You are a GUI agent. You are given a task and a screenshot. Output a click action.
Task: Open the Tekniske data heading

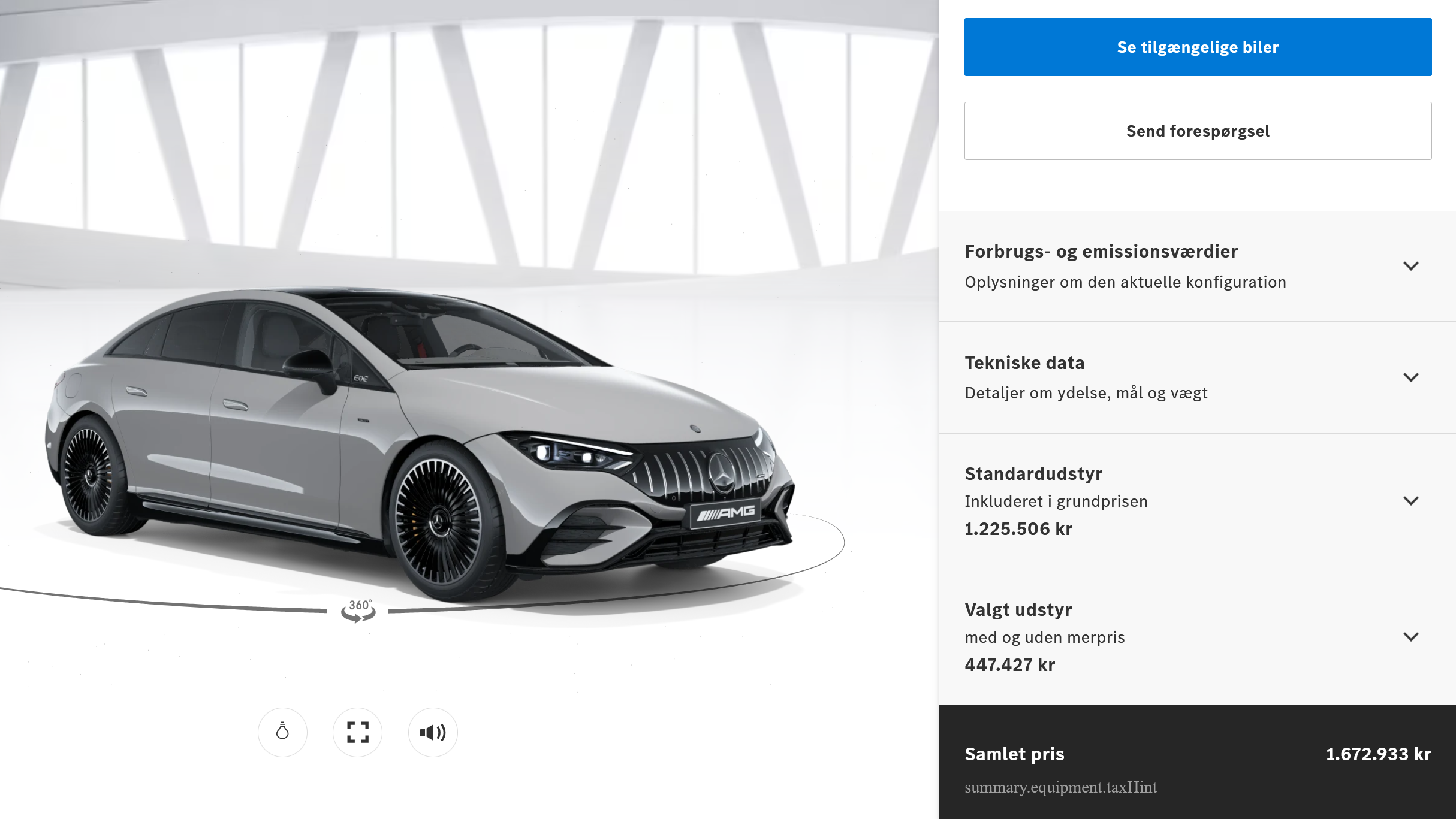pyautogui.click(x=1024, y=362)
